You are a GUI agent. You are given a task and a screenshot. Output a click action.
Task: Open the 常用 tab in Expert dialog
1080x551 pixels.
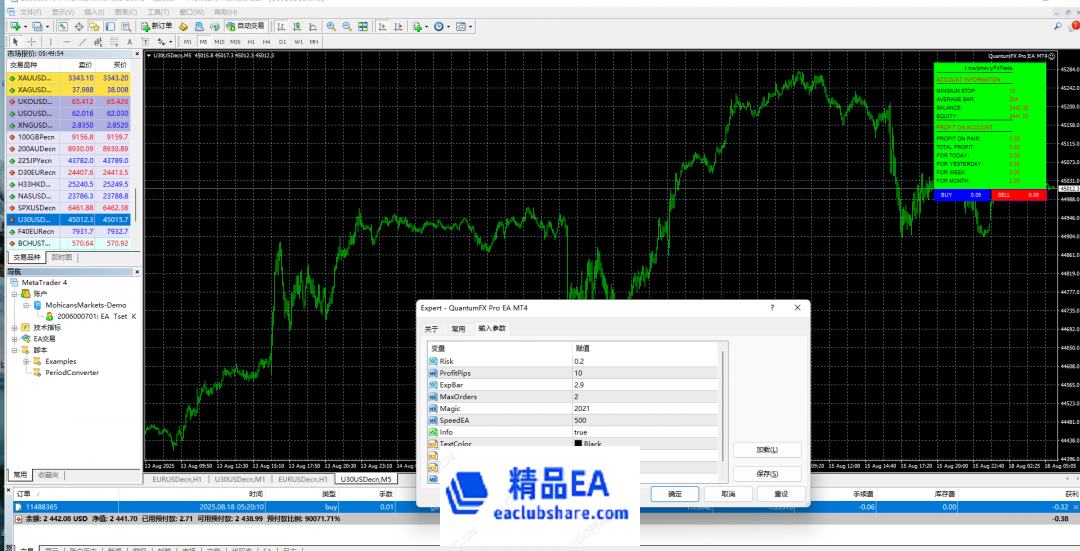458,328
